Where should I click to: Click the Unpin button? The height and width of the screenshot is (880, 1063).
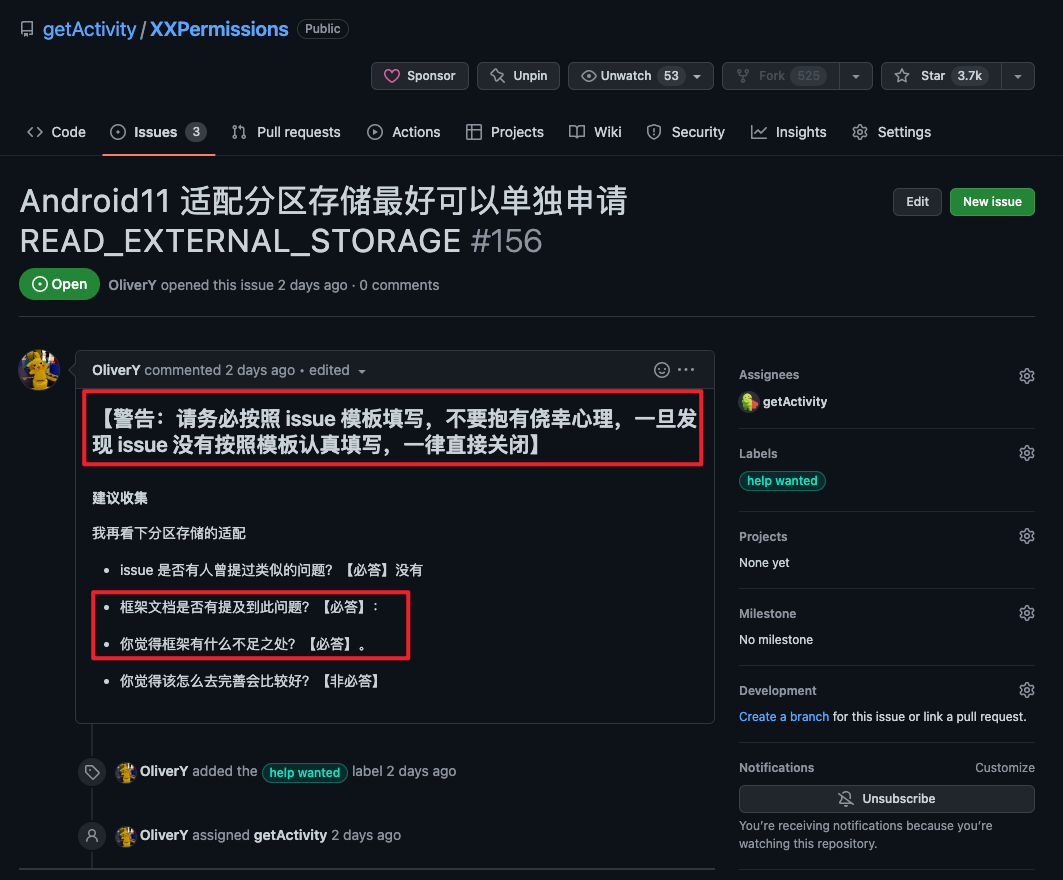tap(519, 76)
